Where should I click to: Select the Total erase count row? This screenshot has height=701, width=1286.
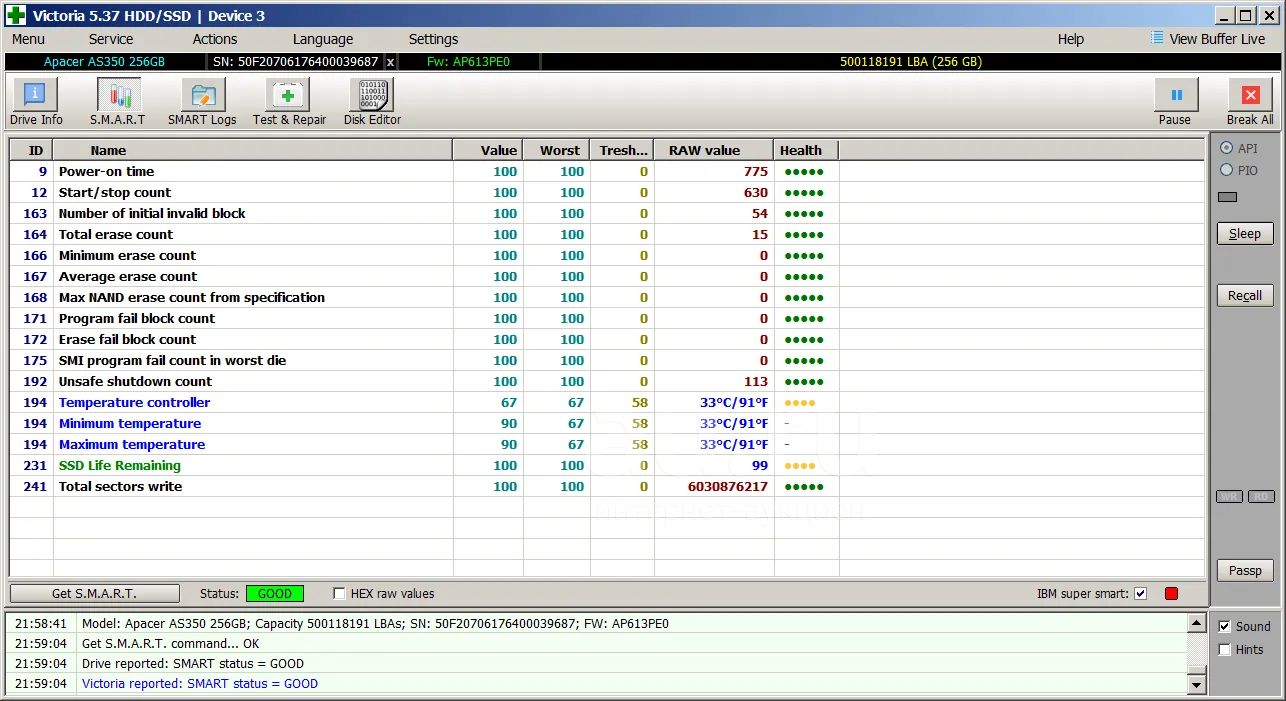[x=607, y=234]
